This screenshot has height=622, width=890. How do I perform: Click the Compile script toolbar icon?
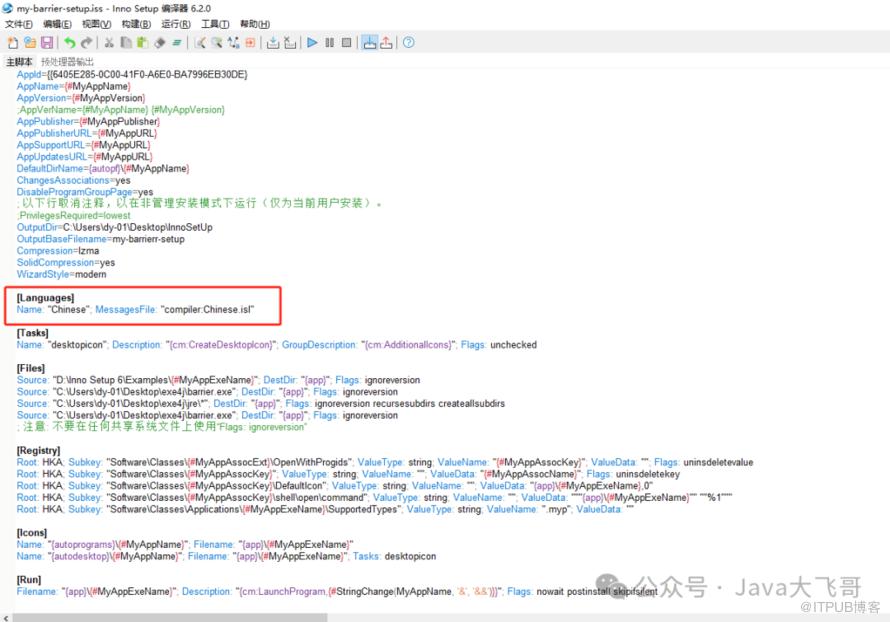pos(273,43)
